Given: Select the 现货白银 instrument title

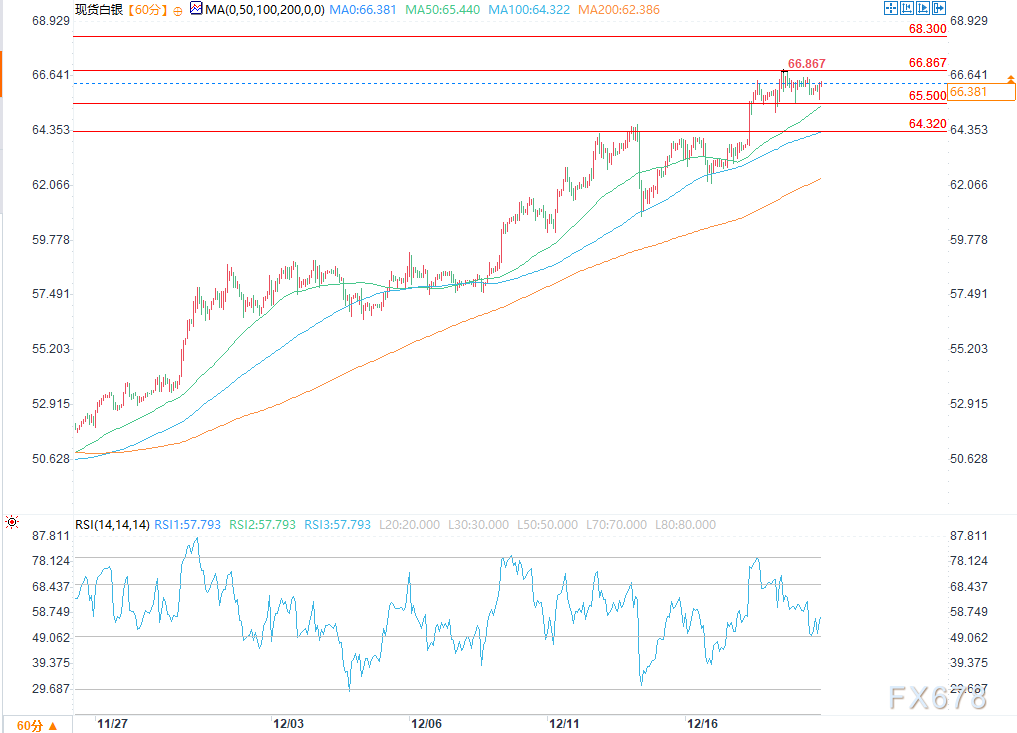Looking at the screenshot, I should point(100,9).
